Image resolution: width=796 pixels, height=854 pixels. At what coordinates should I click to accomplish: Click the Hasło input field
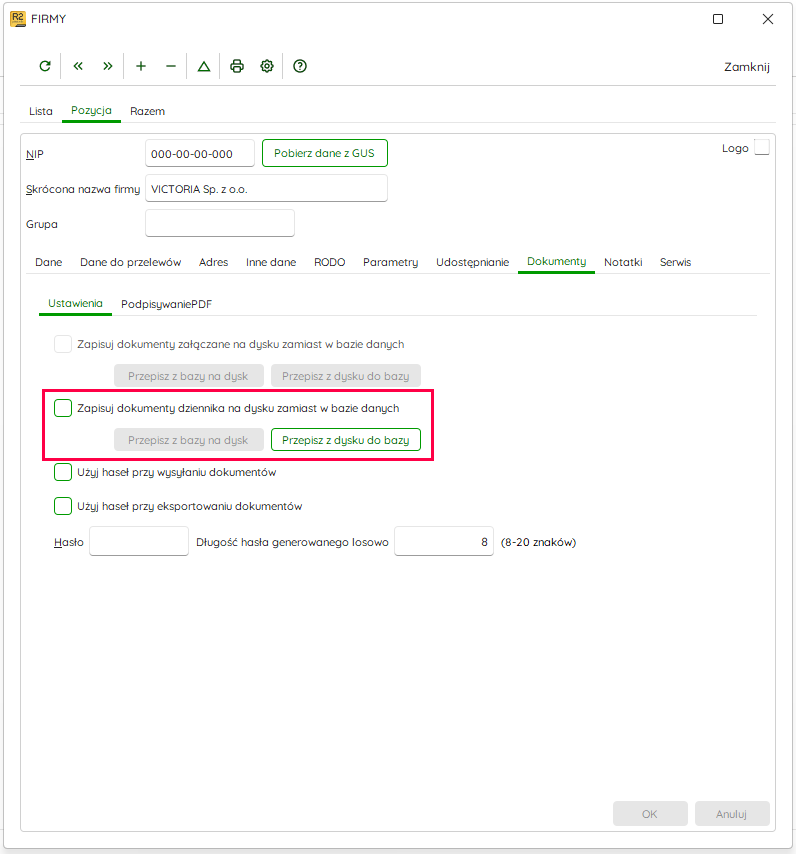click(139, 541)
